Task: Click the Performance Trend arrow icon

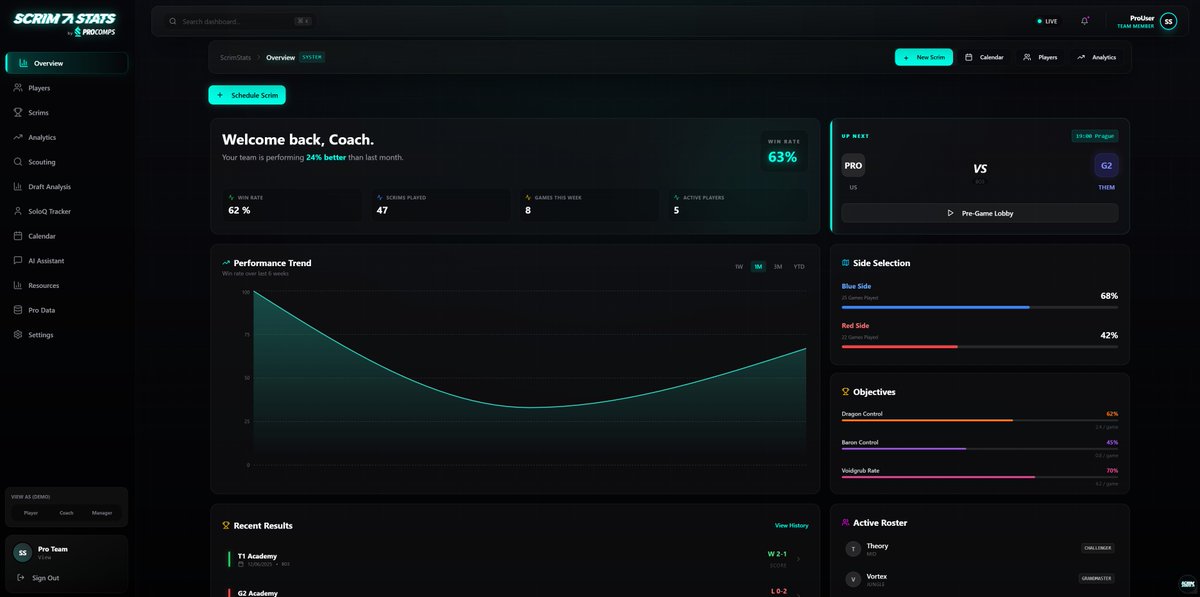Action: click(226, 263)
